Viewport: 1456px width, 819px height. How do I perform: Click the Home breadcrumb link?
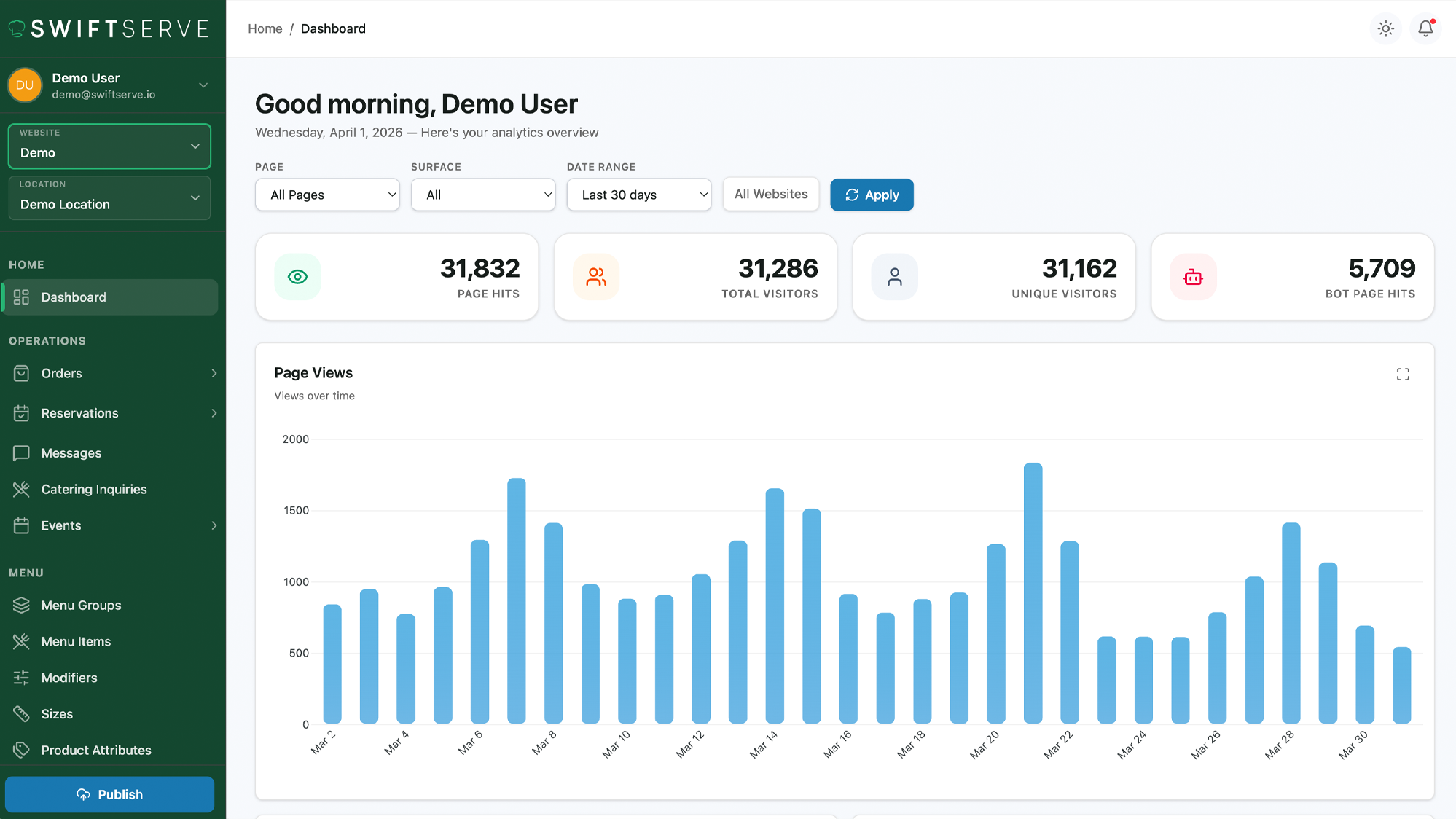(x=265, y=28)
